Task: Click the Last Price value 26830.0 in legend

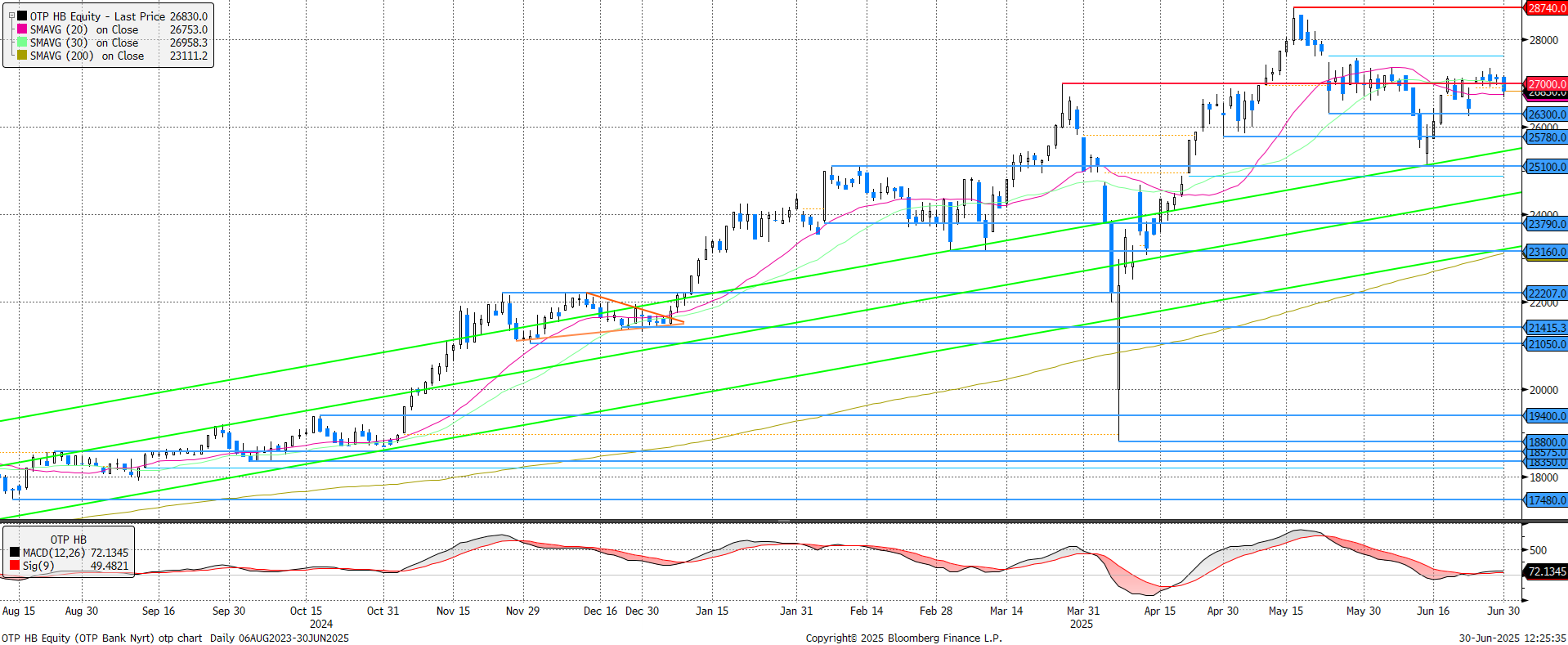Action: point(189,16)
